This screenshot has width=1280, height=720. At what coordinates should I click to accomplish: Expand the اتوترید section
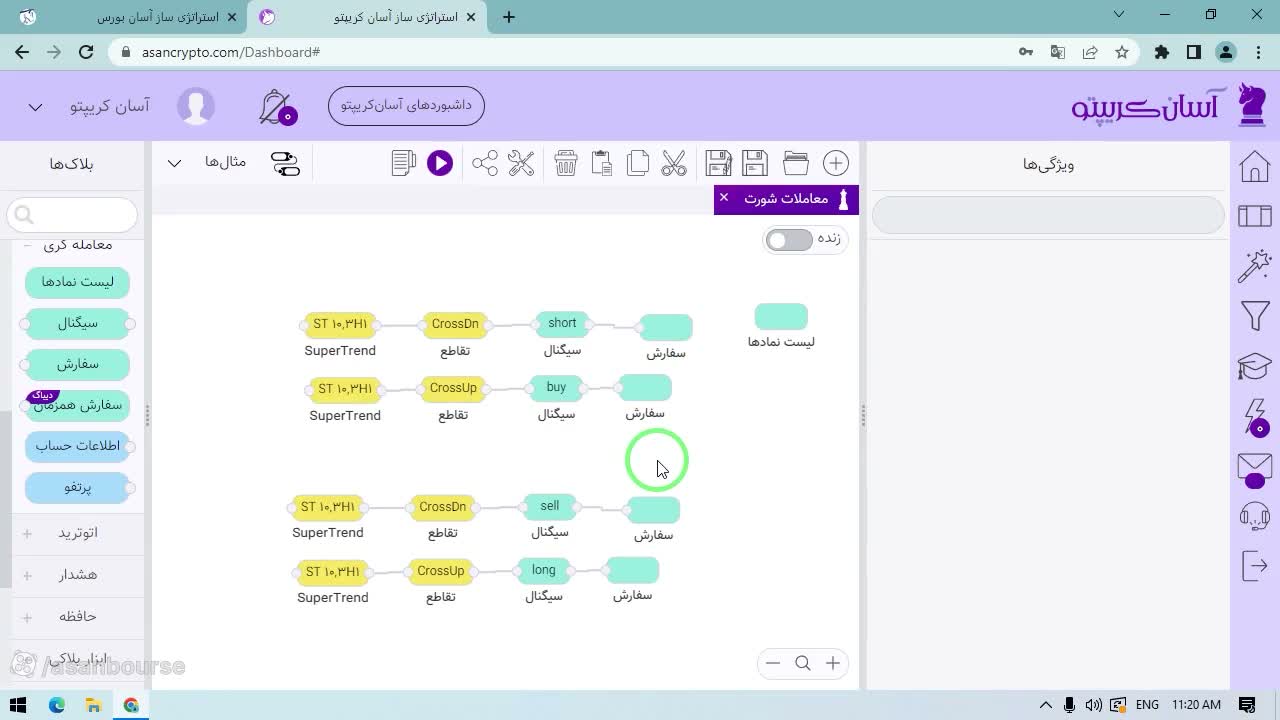click(27, 533)
